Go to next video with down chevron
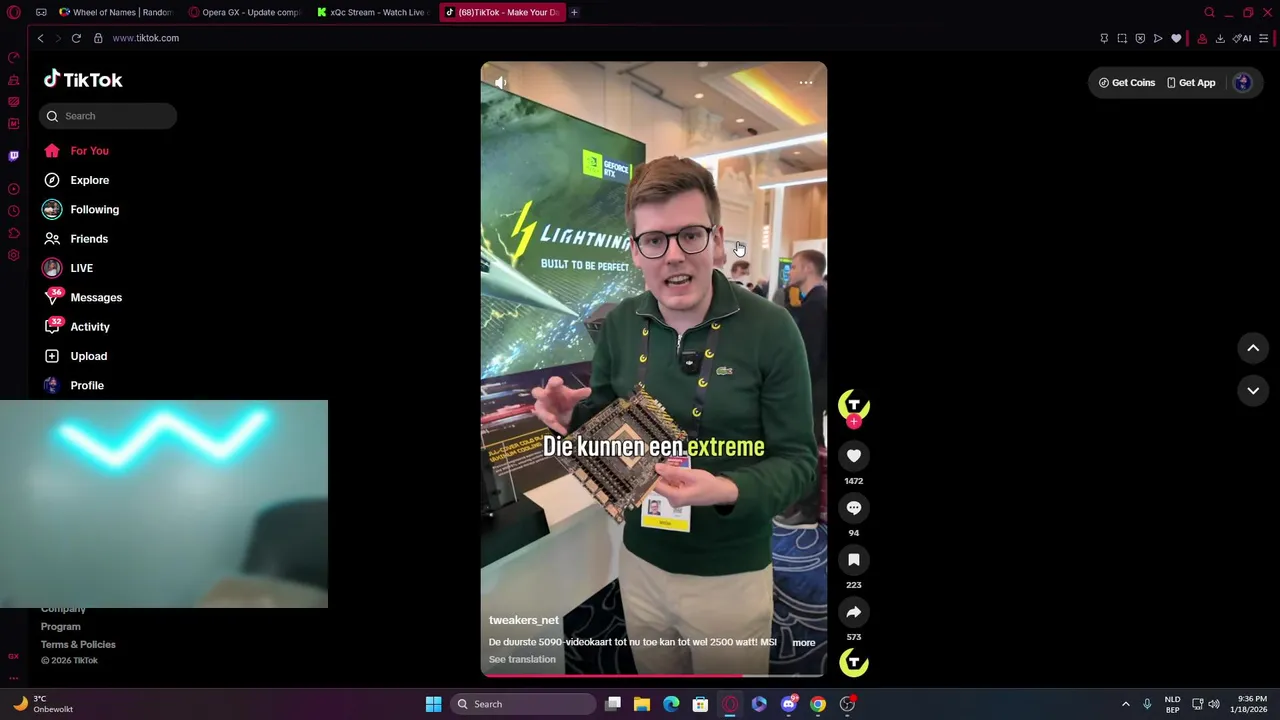The height and width of the screenshot is (720, 1280). point(1253,391)
